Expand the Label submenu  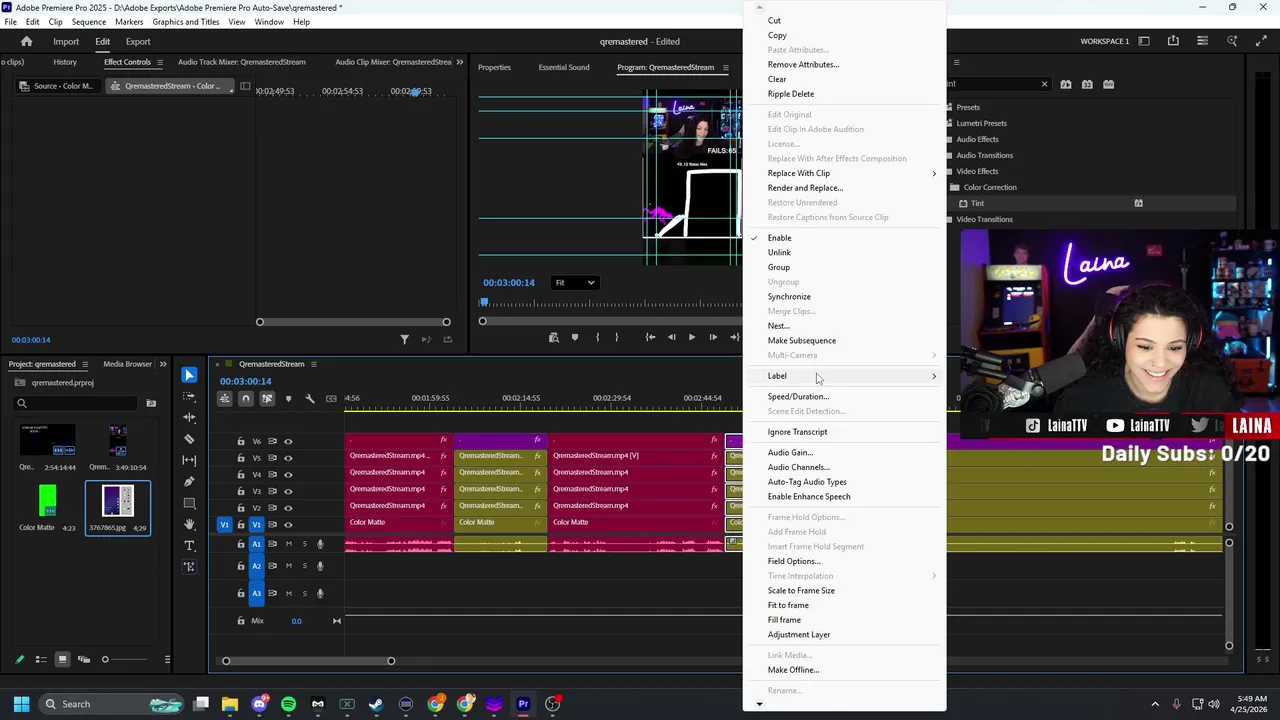coord(844,376)
